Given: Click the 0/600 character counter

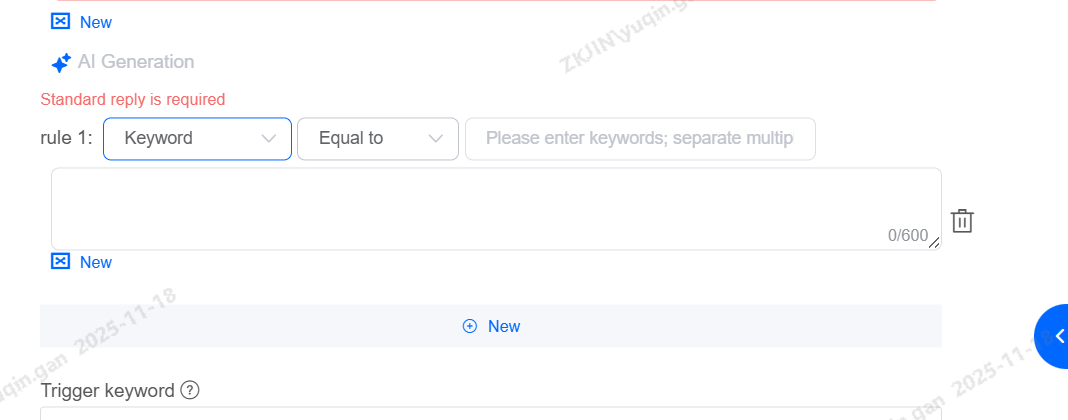Looking at the screenshot, I should tap(907, 236).
